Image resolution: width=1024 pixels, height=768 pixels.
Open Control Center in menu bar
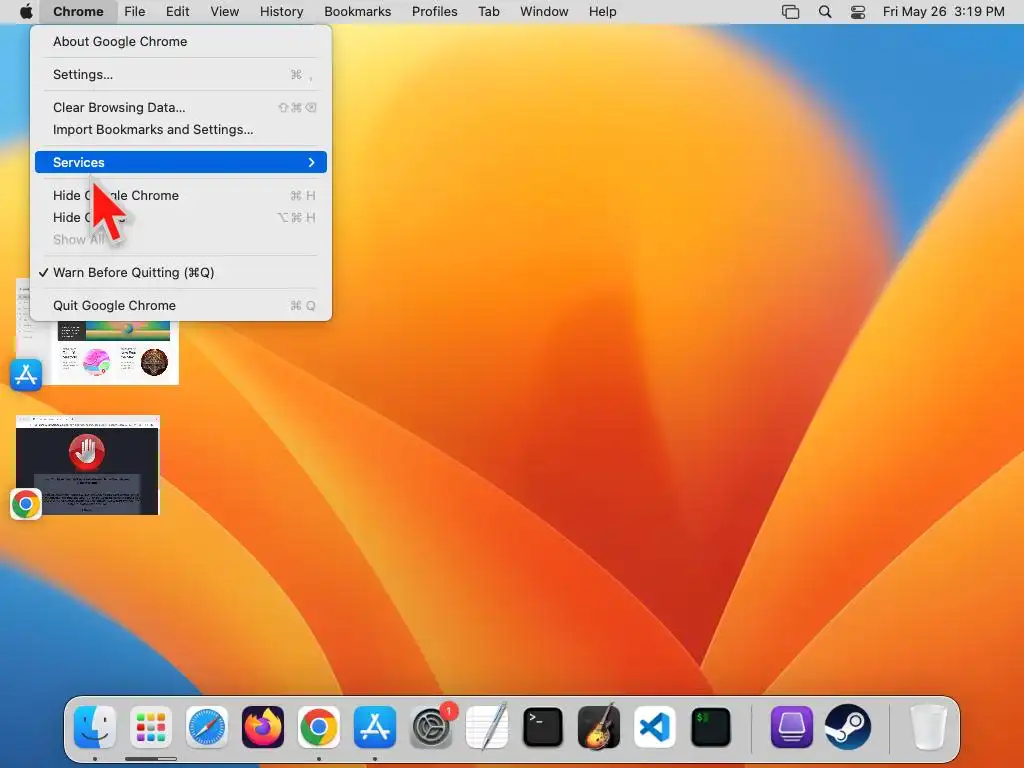(857, 12)
